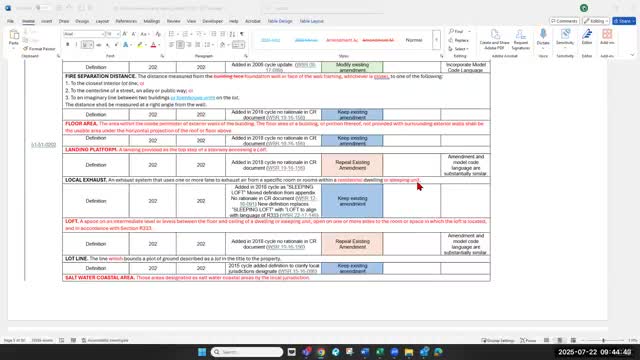Justify the paragraph text

pyautogui.click(x=198, y=44)
